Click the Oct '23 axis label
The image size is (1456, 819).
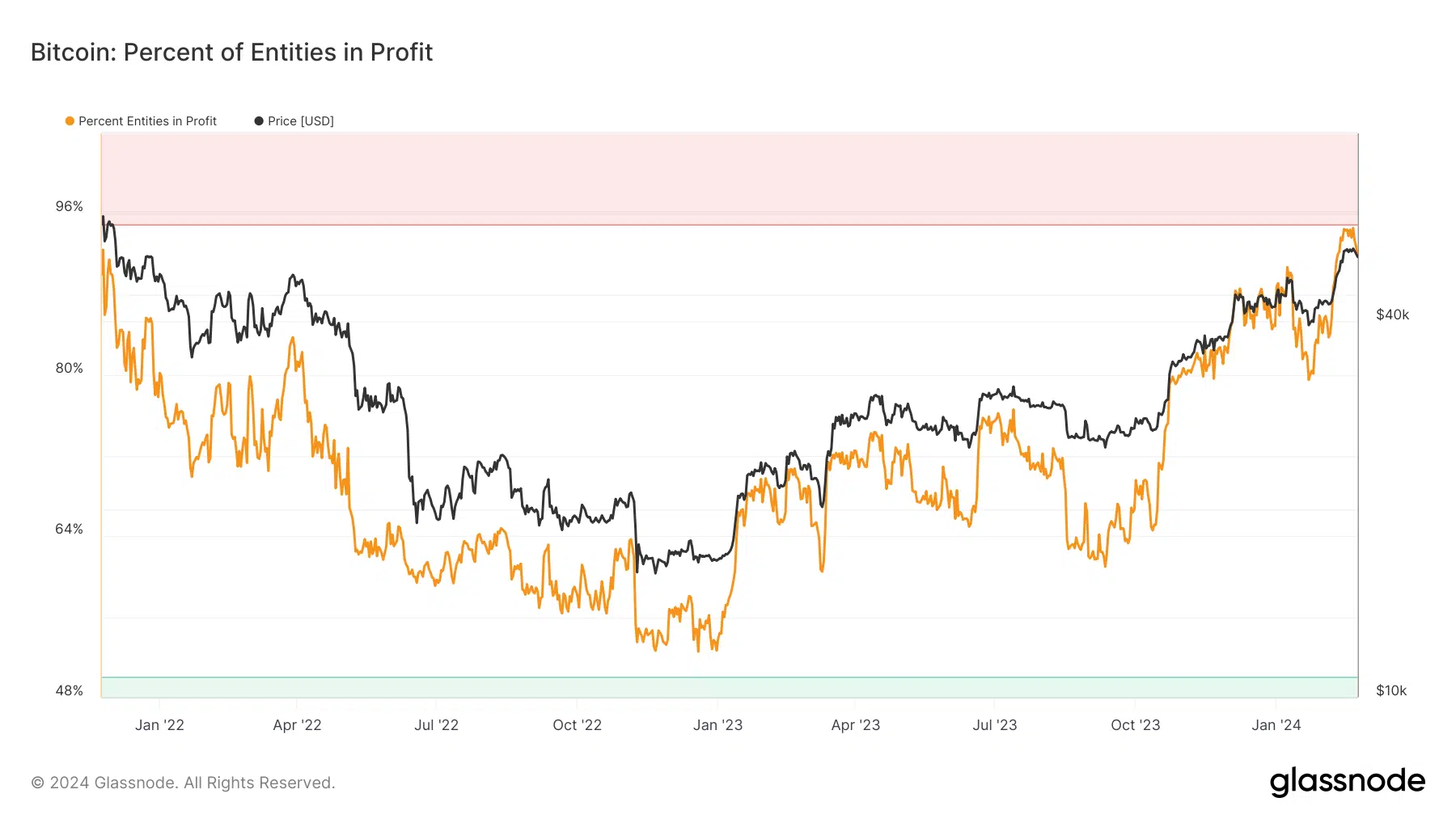1135,725
